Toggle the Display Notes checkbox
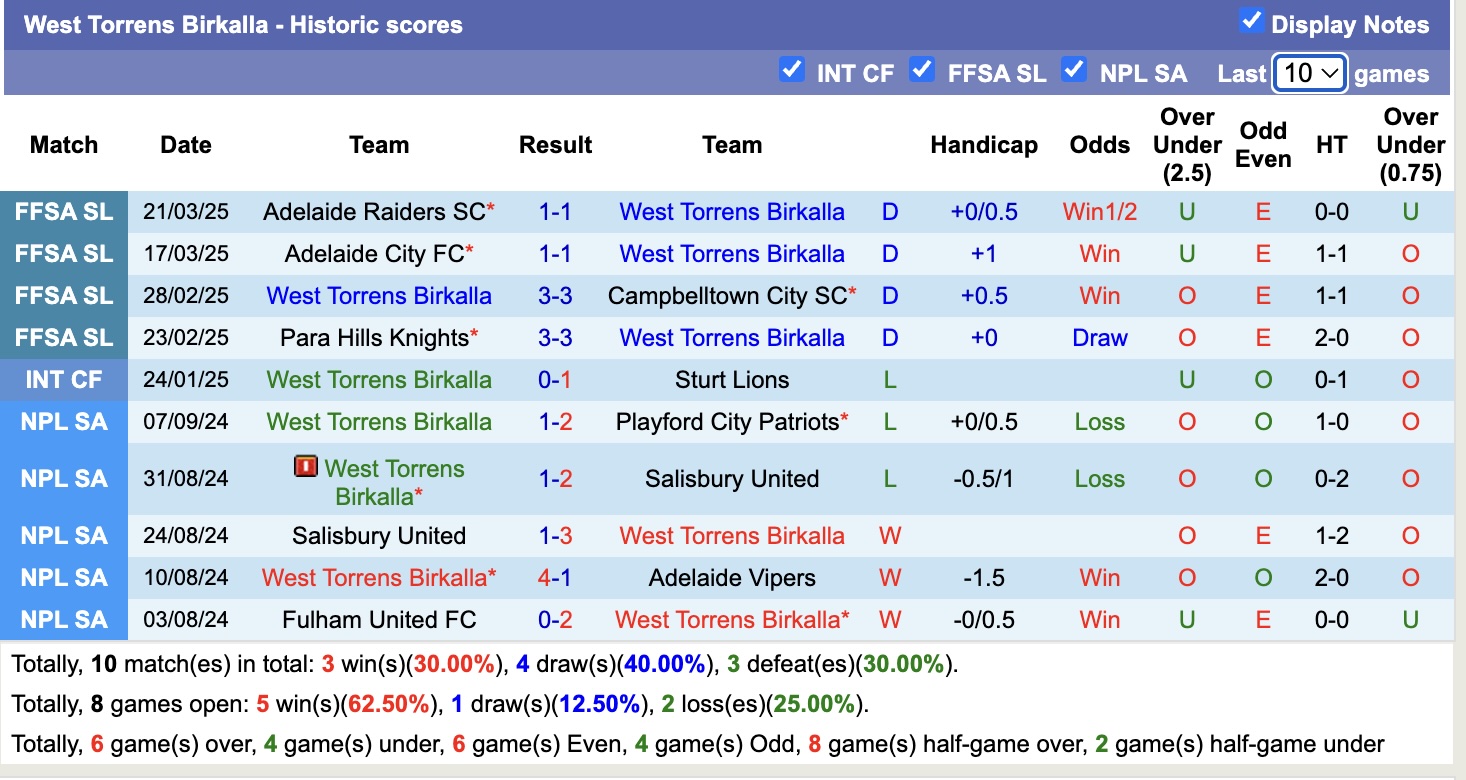1466x780 pixels. pyautogui.click(x=1251, y=21)
